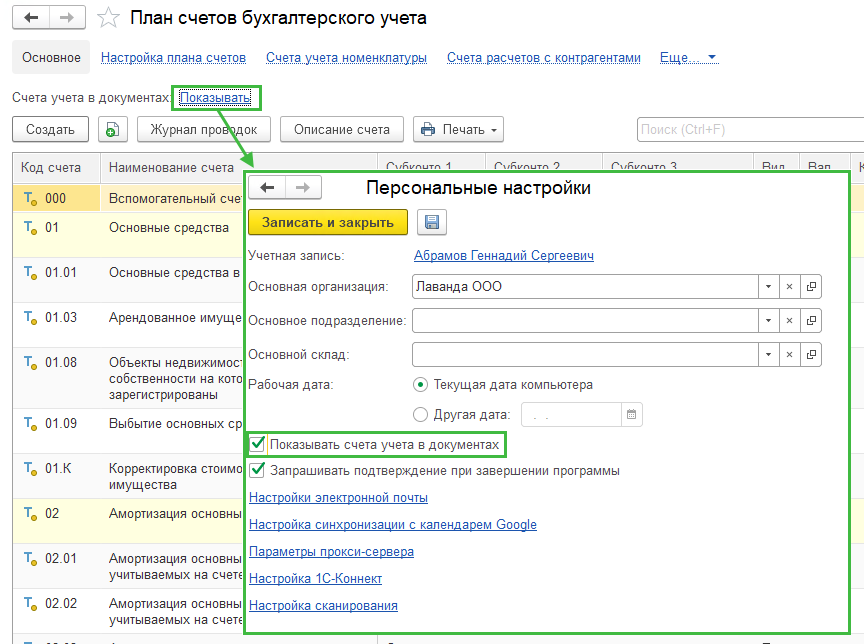Click the account icon in row 02.02
Screen dimensions: 864x644
click(x=30, y=604)
